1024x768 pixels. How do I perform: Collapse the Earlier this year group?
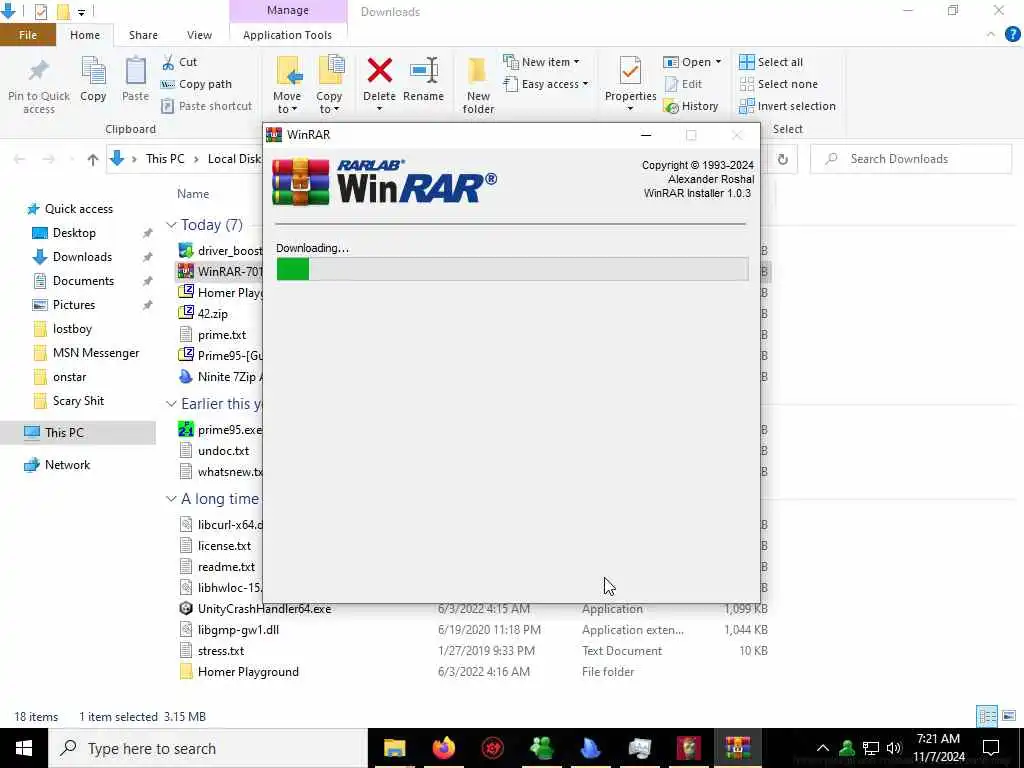pos(171,404)
